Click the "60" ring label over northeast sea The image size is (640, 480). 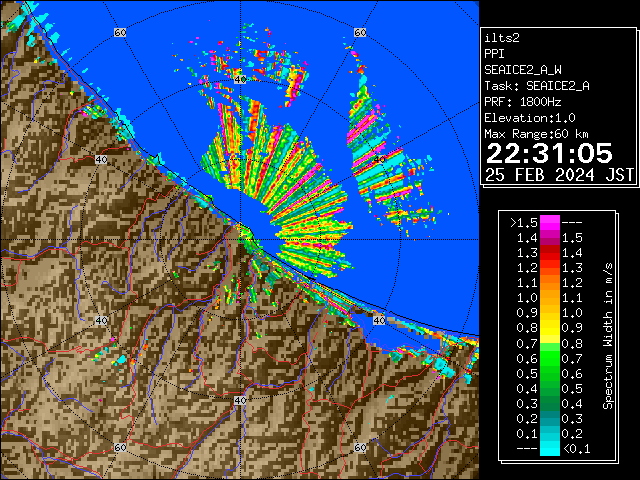[x=360, y=32]
